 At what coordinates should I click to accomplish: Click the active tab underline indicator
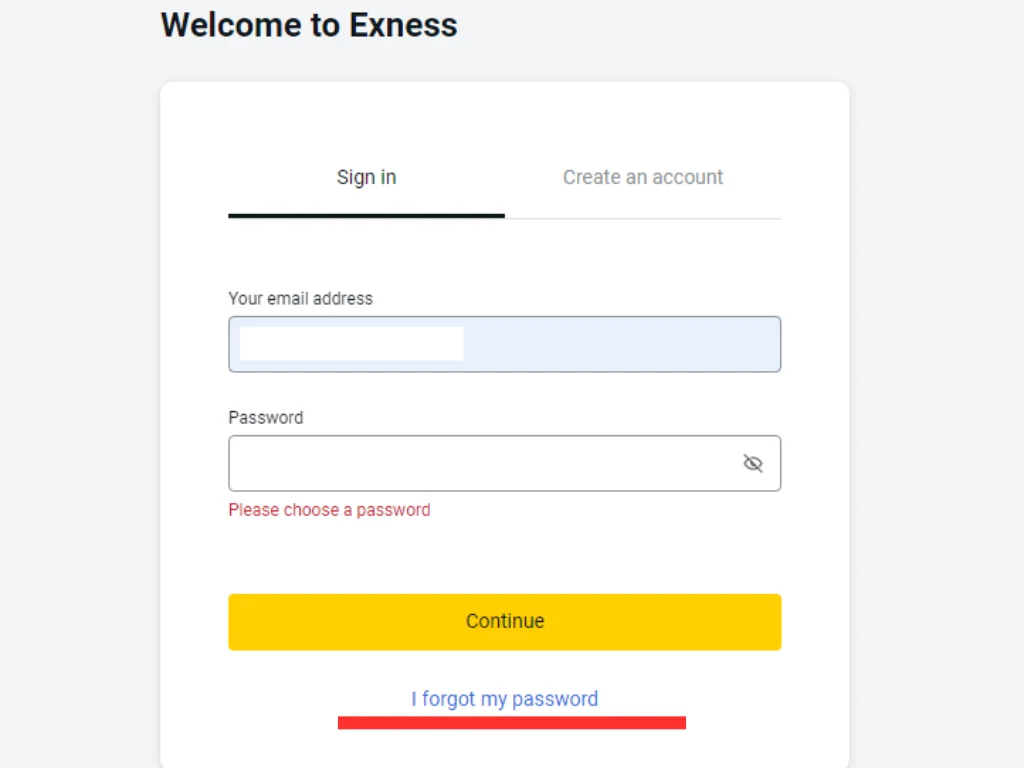tap(366, 213)
